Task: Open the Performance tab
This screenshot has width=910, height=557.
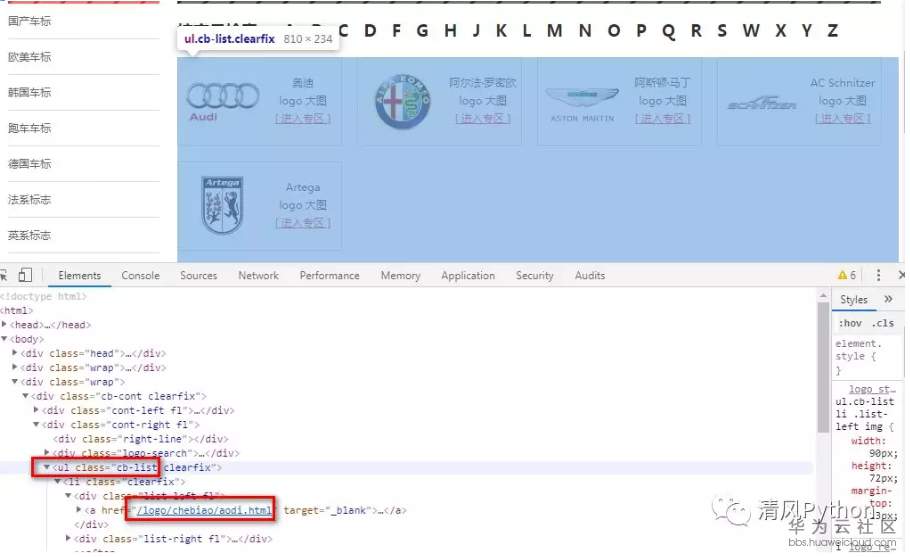Action: click(x=329, y=276)
